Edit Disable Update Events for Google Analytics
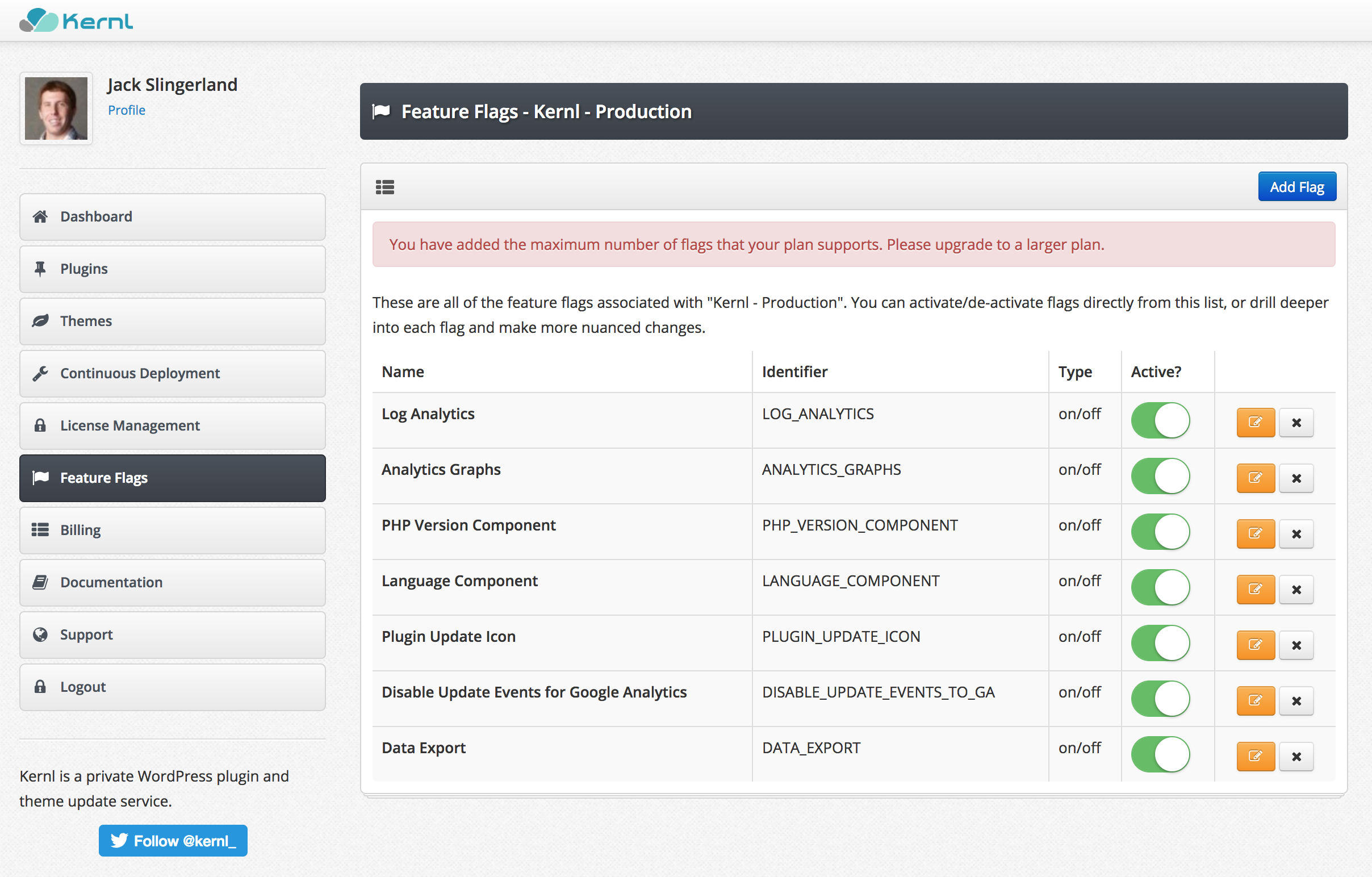1372x877 pixels. tap(1255, 700)
